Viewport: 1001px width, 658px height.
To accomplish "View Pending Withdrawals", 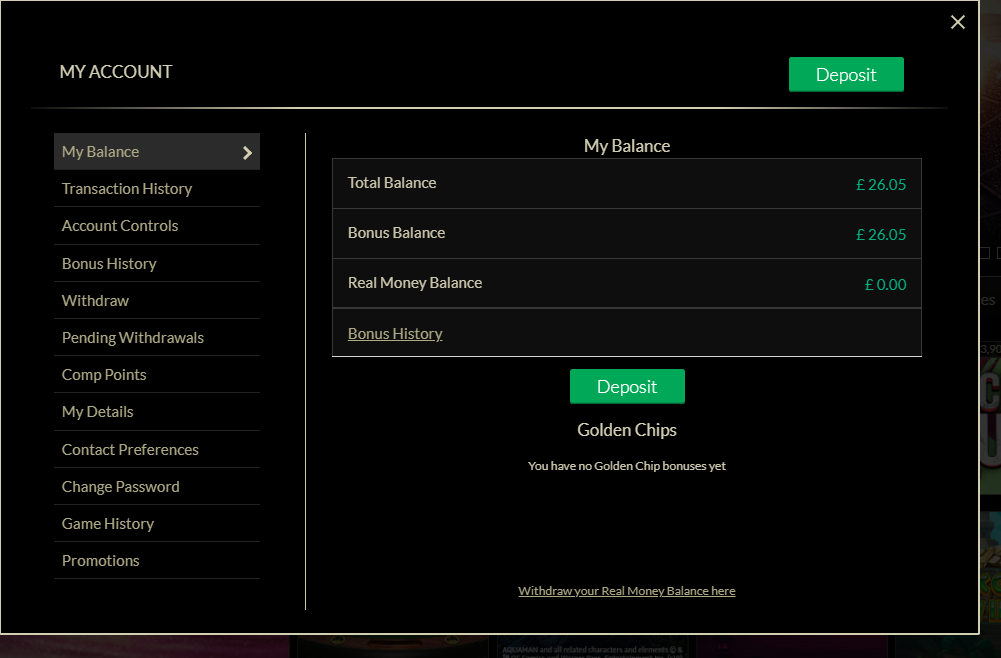I will 133,338.
